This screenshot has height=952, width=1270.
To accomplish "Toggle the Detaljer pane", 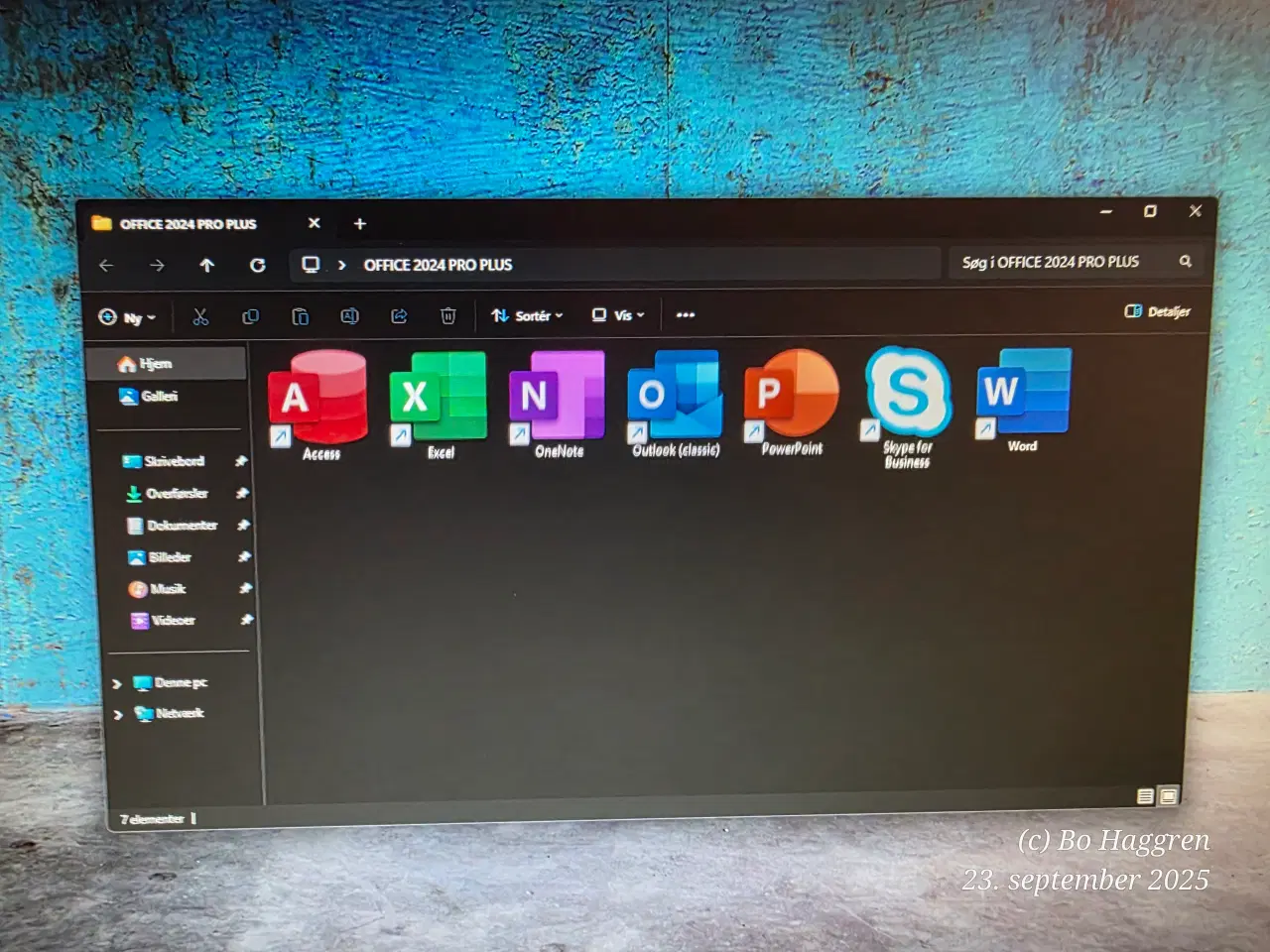I will coord(1157,311).
